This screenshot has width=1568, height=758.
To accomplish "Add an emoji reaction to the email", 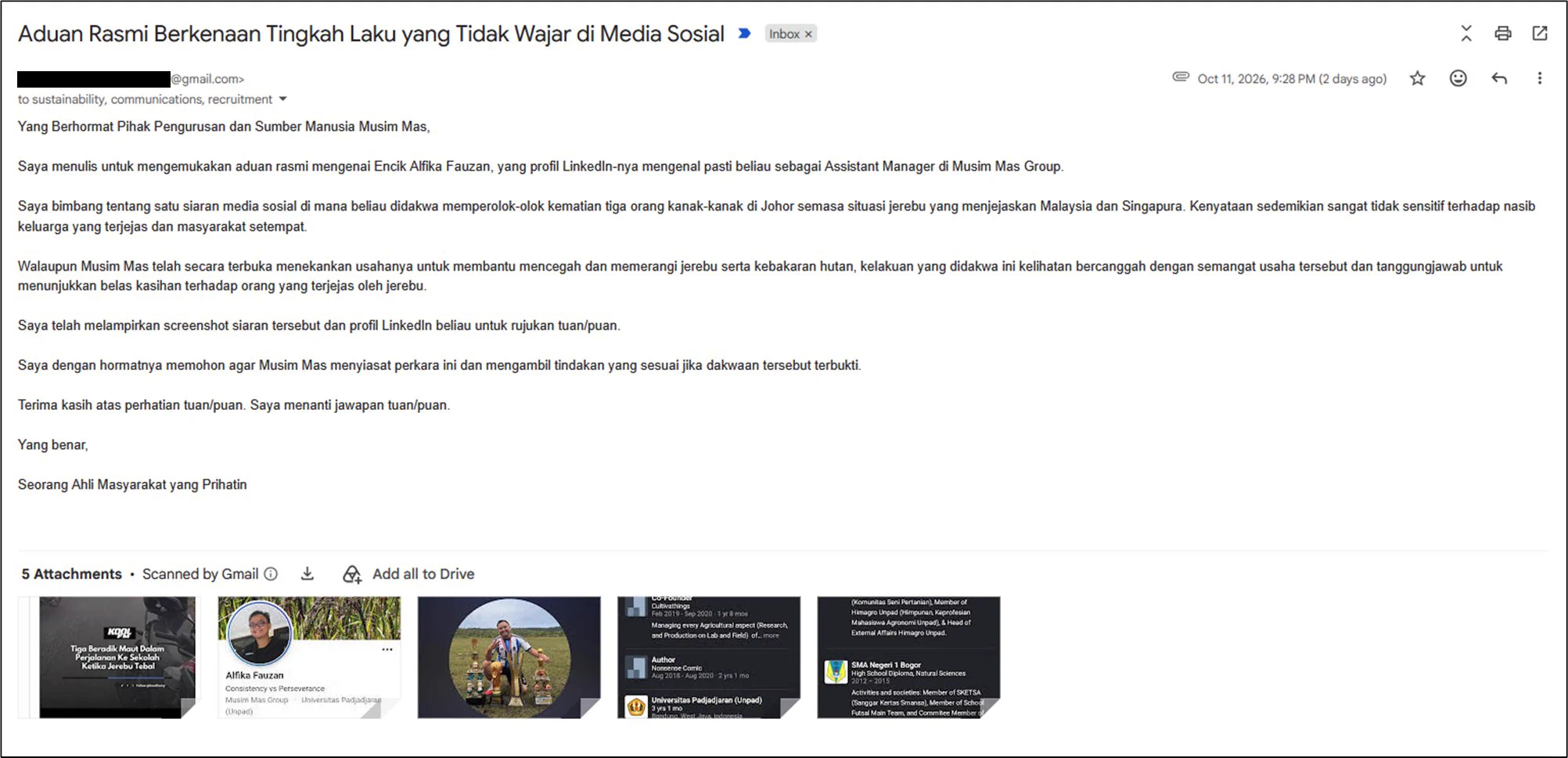I will pos(1458,78).
